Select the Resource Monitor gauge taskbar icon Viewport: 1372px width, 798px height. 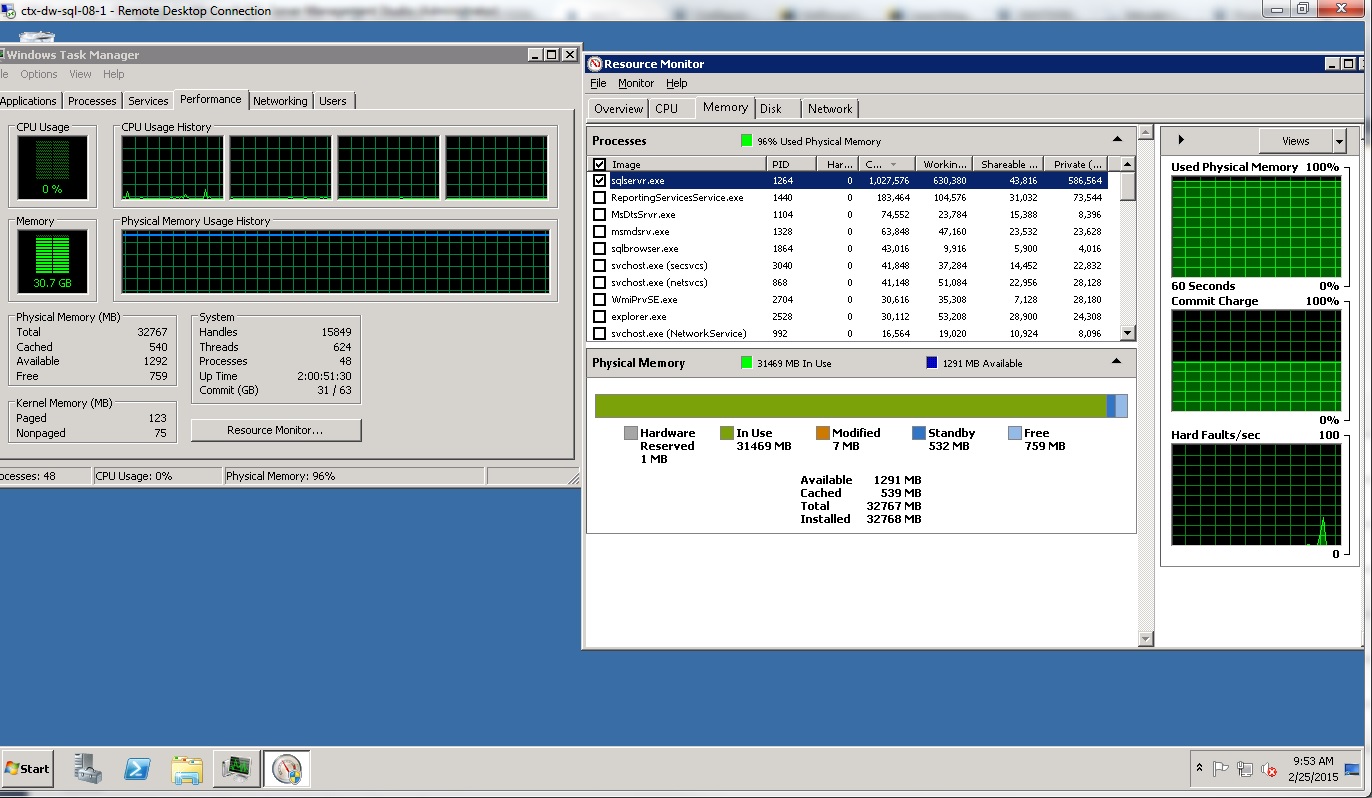(x=286, y=769)
